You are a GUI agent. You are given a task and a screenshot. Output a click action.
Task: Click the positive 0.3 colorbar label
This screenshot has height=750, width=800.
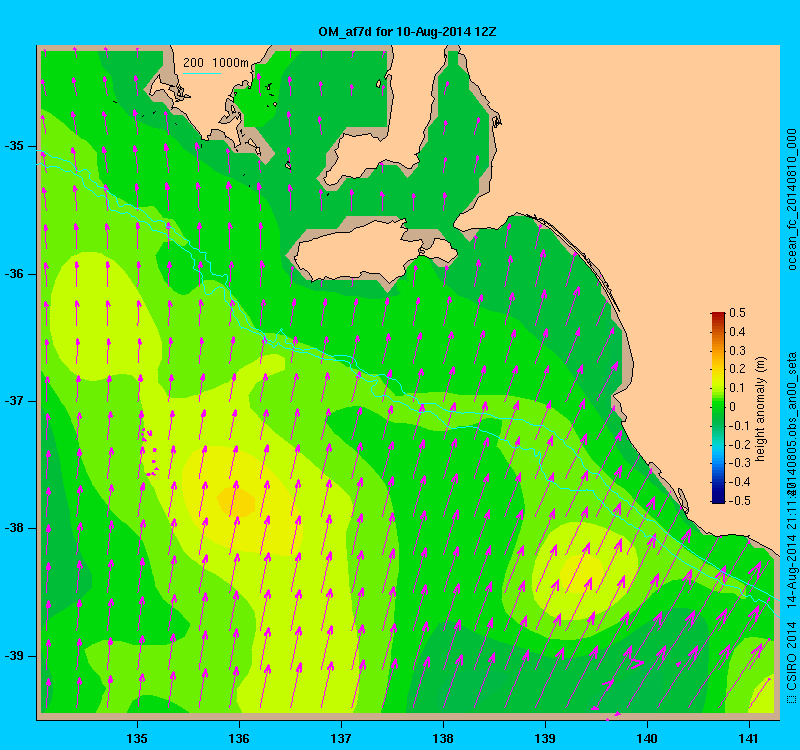(737, 351)
